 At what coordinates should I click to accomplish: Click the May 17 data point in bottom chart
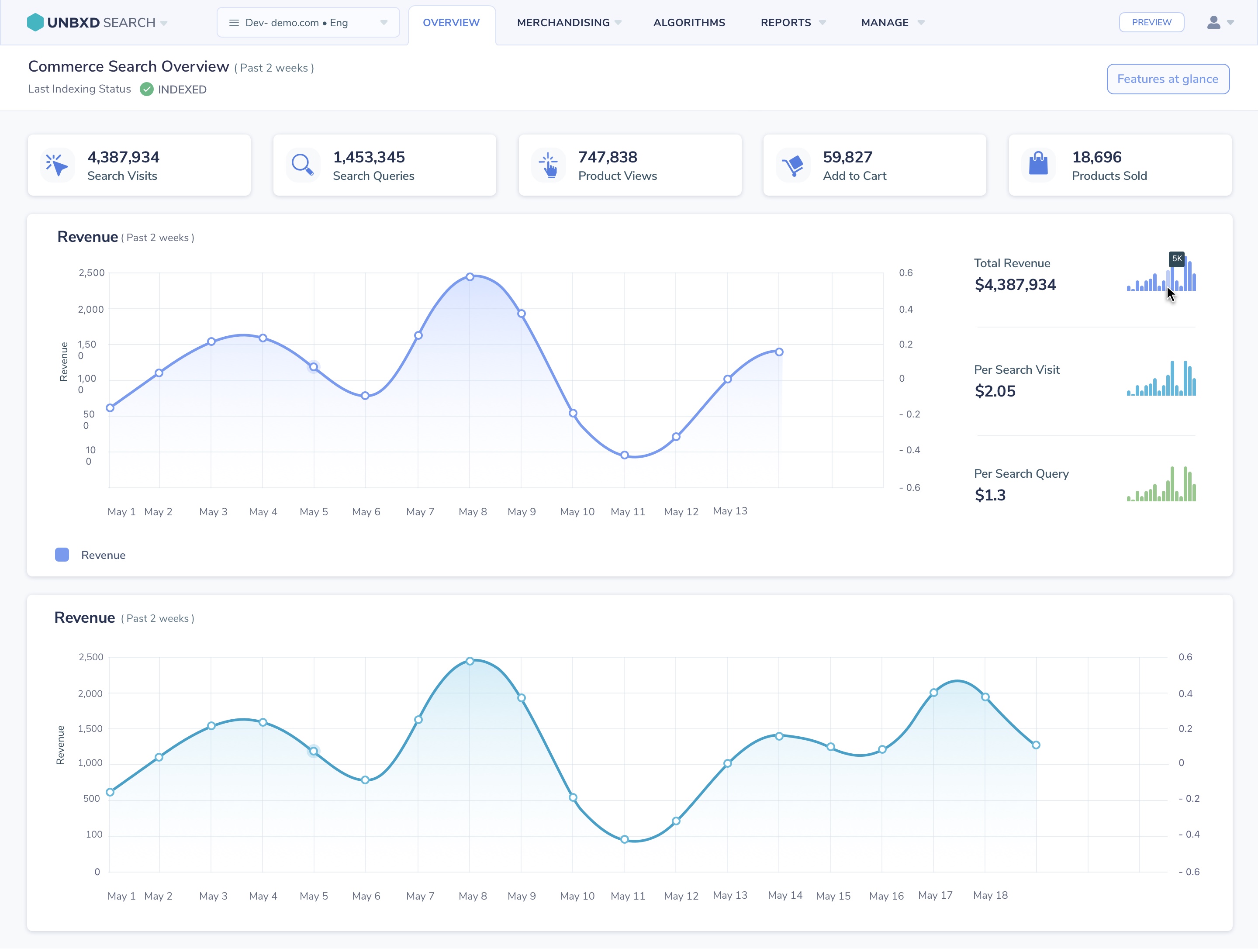point(934,693)
